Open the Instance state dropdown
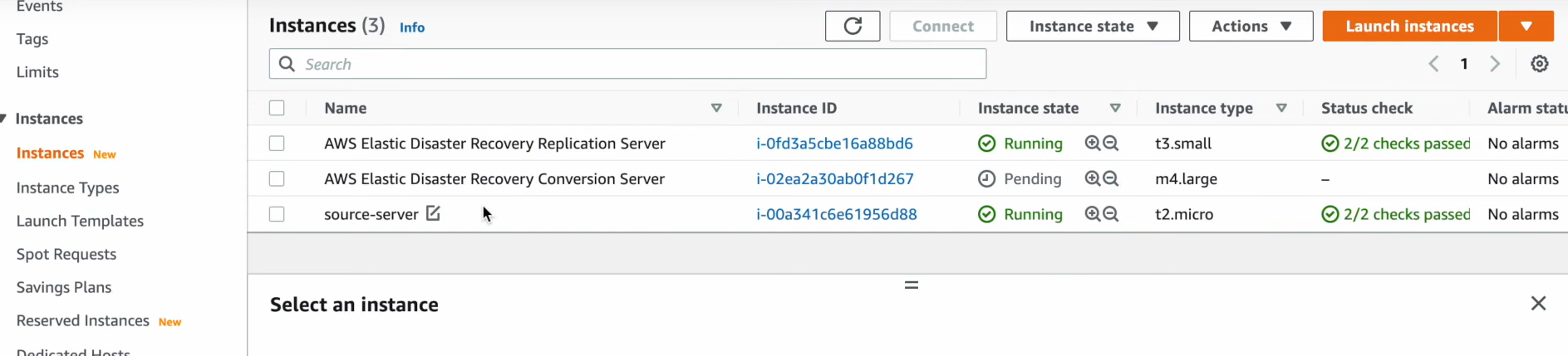Viewport: 1568px width, 356px height. (x=1093, y=26)
